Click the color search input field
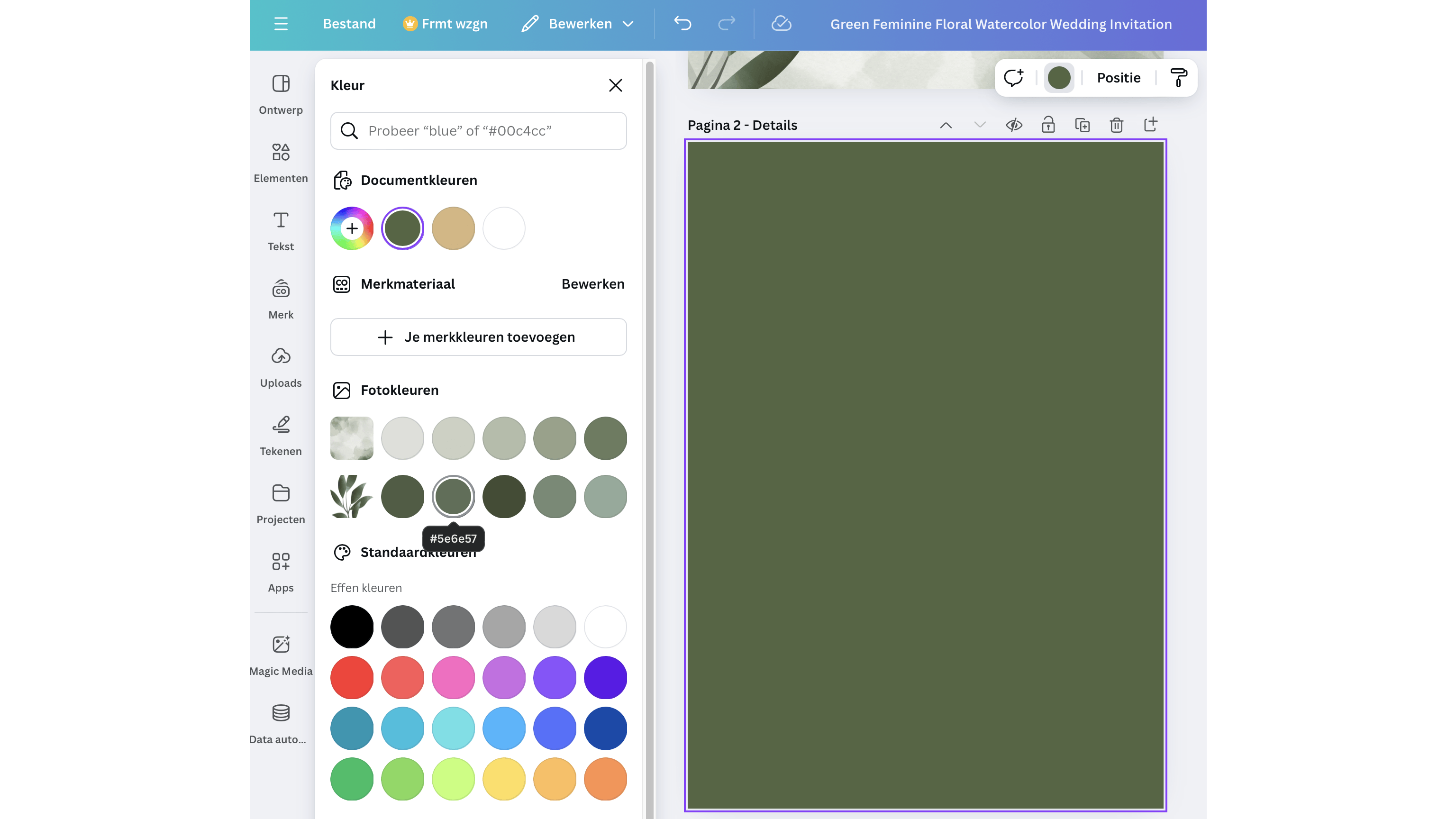 [x=478, y=130]
